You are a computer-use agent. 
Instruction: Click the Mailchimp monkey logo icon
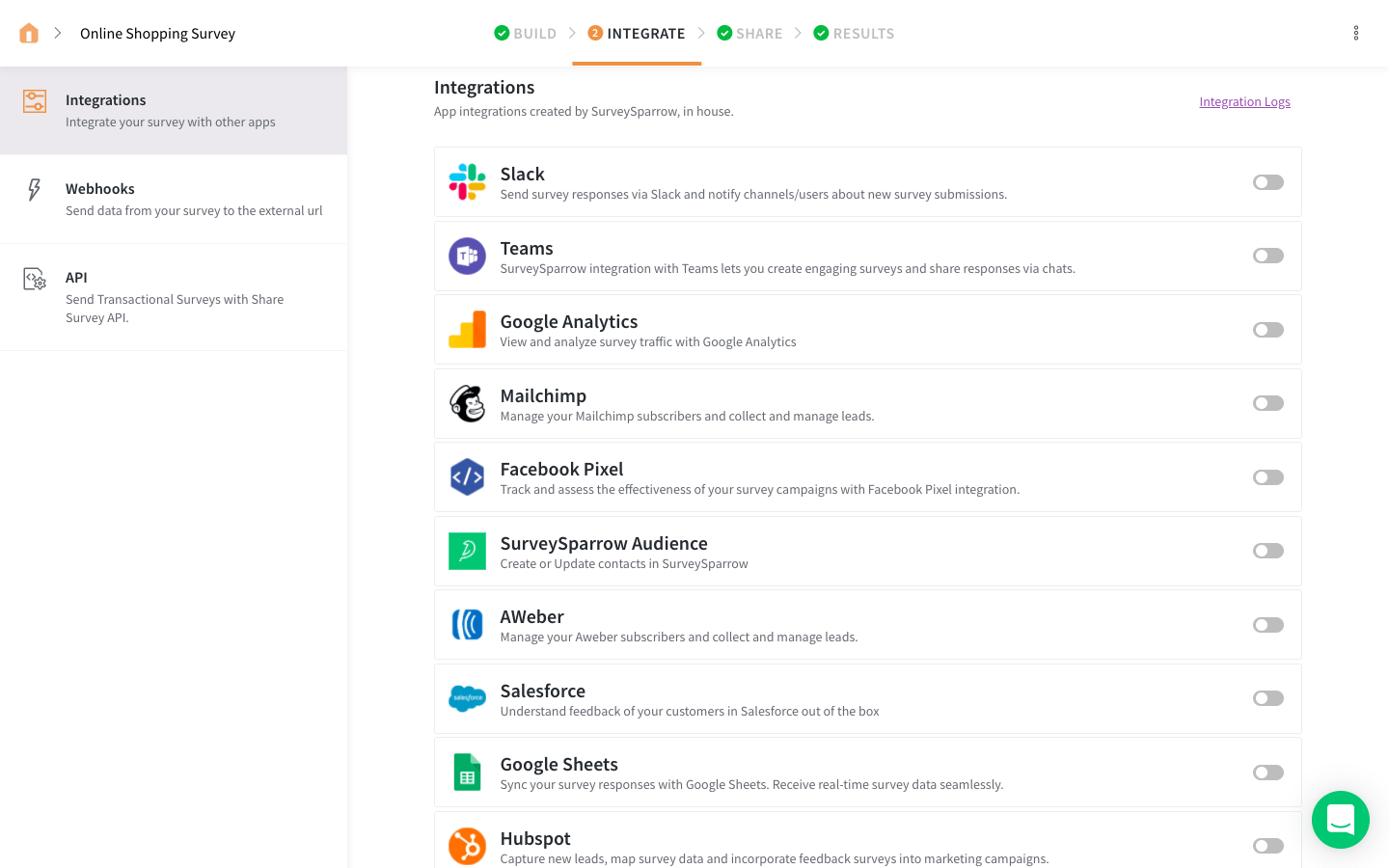click(x=467, y=403)
